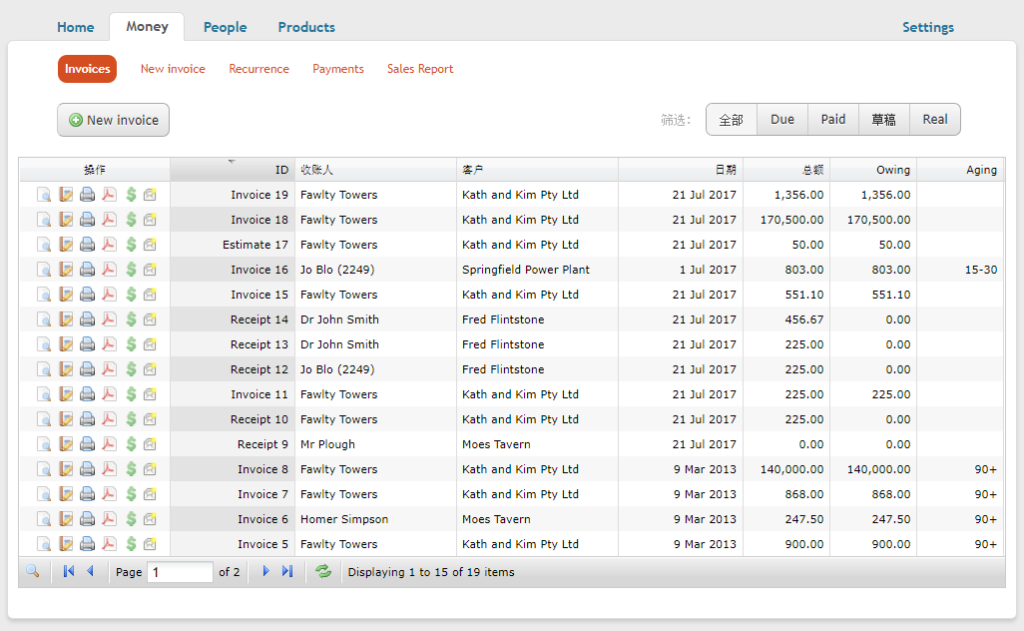Screen dimensions: 1024x631
Task: Open the Home tab
Action: tap(75, 27)
